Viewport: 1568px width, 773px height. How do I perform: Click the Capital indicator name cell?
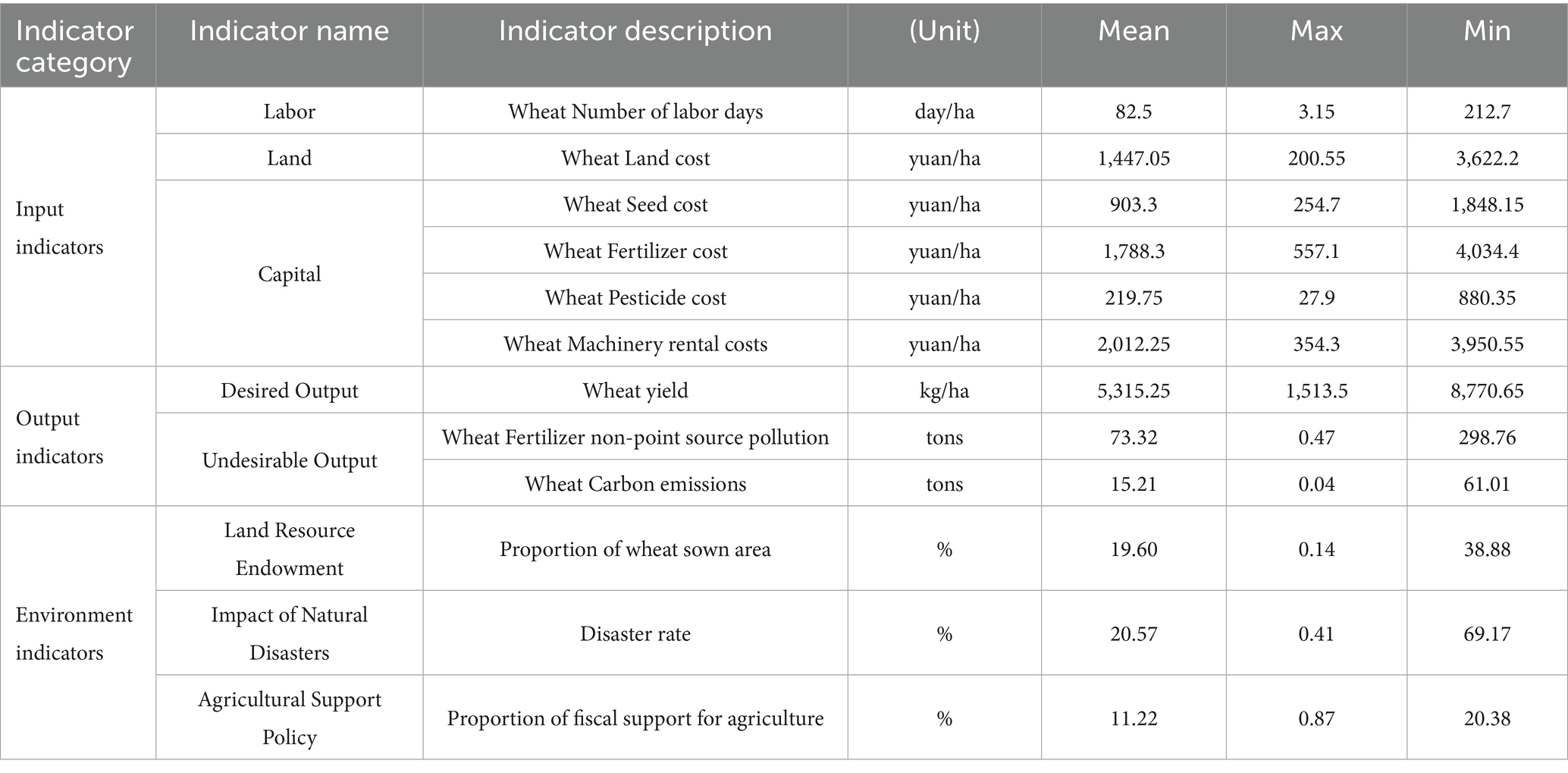tap(290, 274)
